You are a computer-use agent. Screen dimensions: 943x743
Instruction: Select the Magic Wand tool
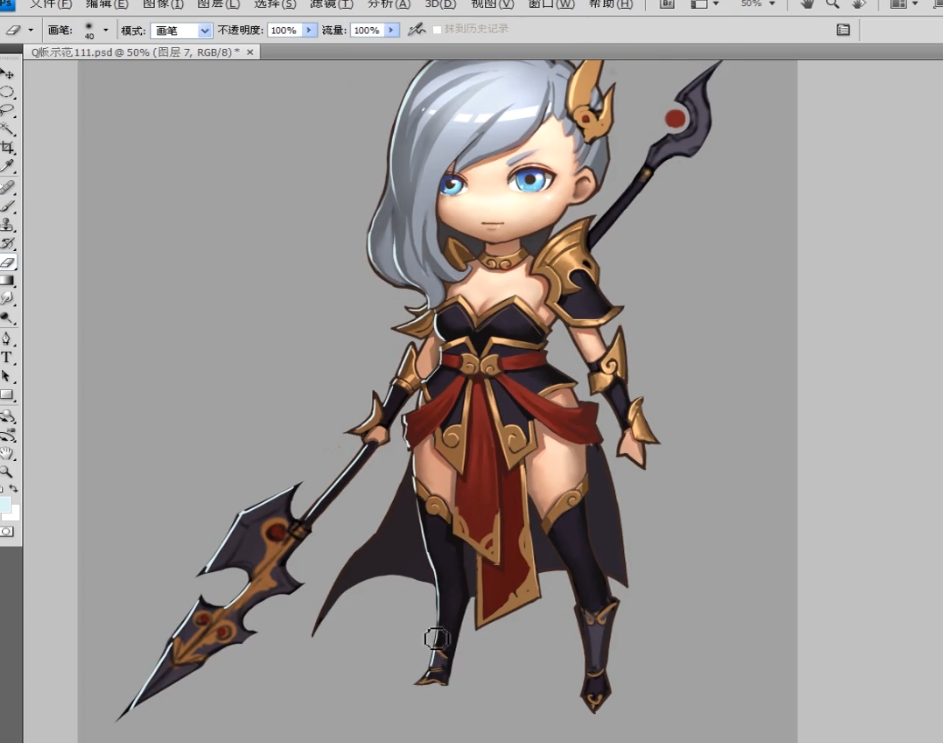point(7,129)
